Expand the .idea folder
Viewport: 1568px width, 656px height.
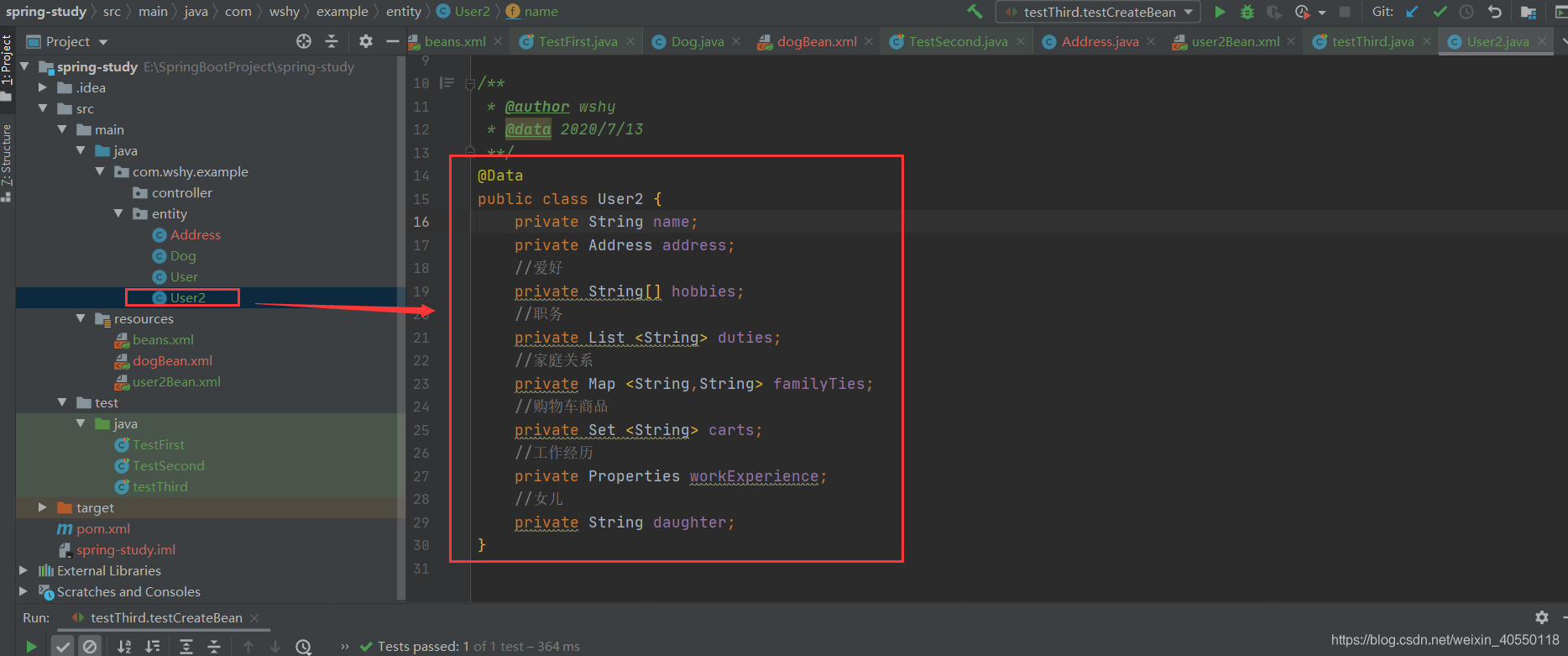[43, 87]
